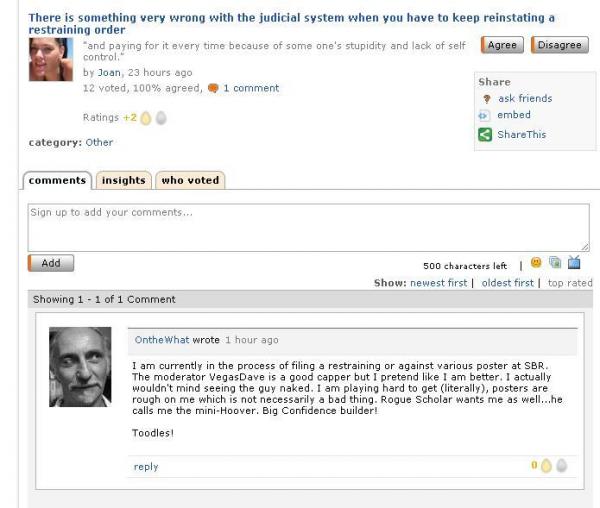Click the comment text input box
This screenshot has width=600, height=508.
[x=308, y=227]
